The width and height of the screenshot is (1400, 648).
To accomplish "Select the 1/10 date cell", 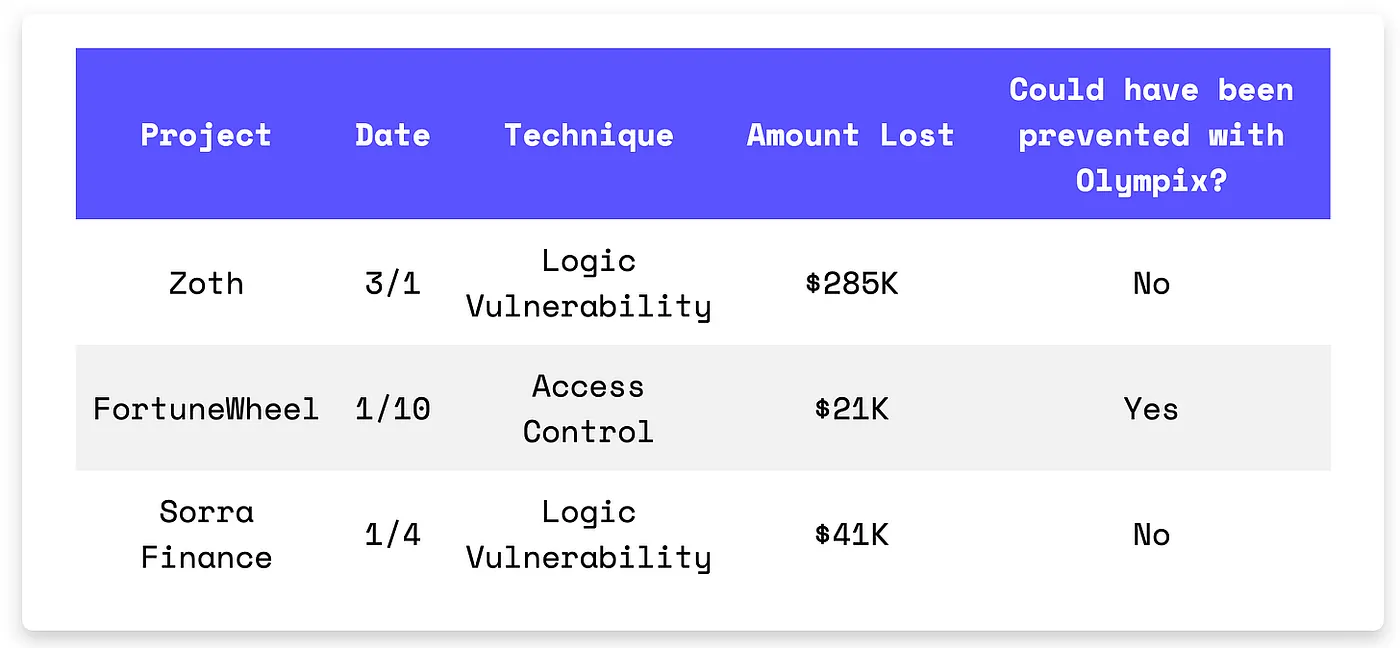I will click(392, 408).
